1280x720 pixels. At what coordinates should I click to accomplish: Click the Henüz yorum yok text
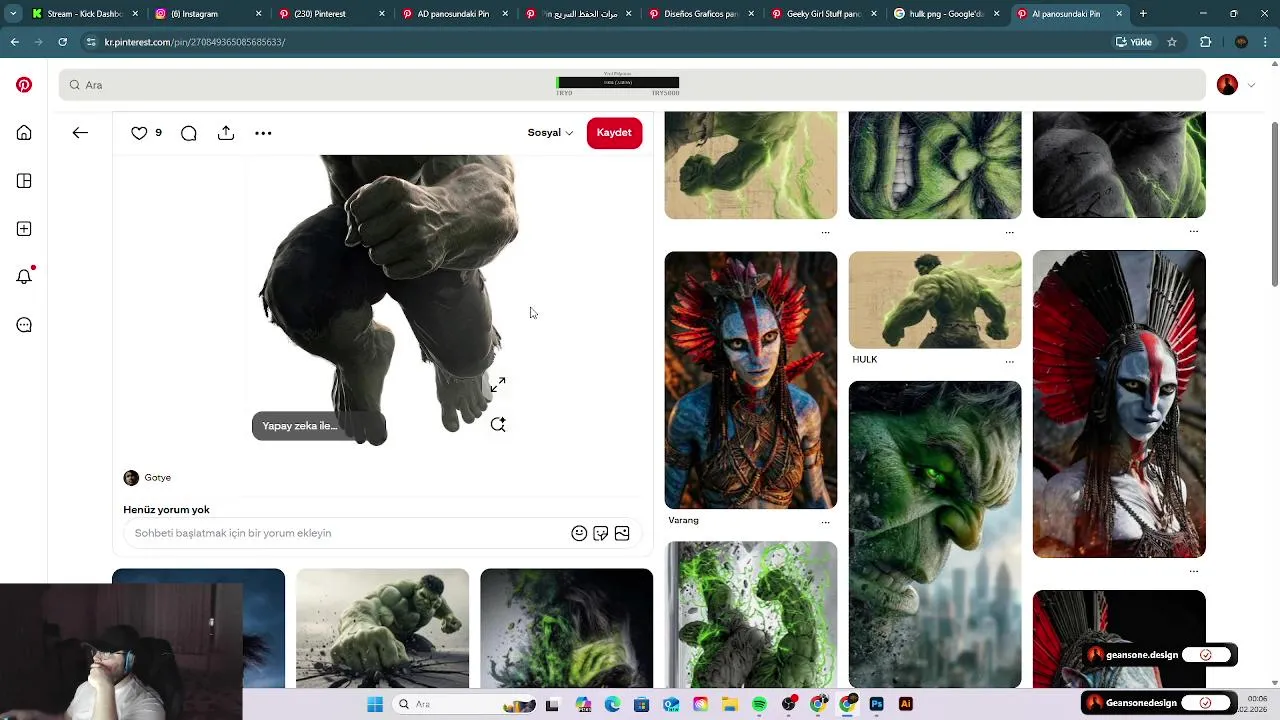coord(166,510)
